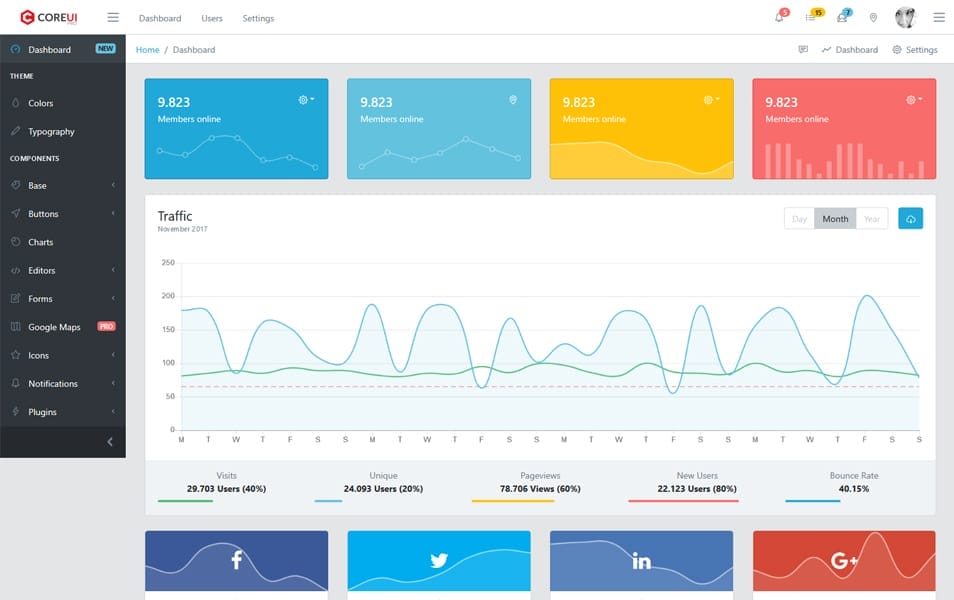Viewport: 954px width, 600px height.
Task: Click the user avatar in the header
Action: click(x=906, y=17)
